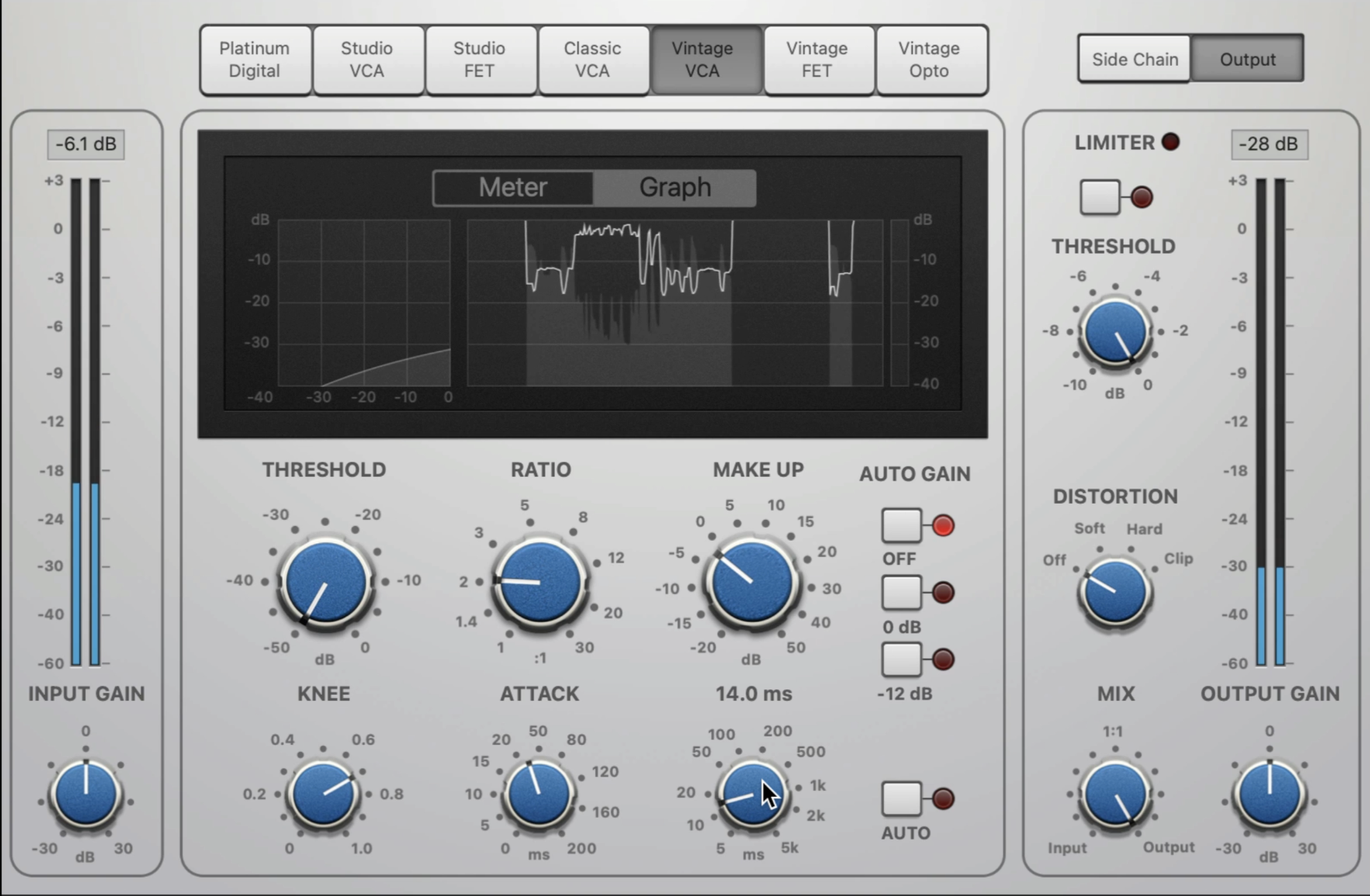Click the Mix knob Input label
Viewport: 1370px width, 896px height.
click(1067, 848)
